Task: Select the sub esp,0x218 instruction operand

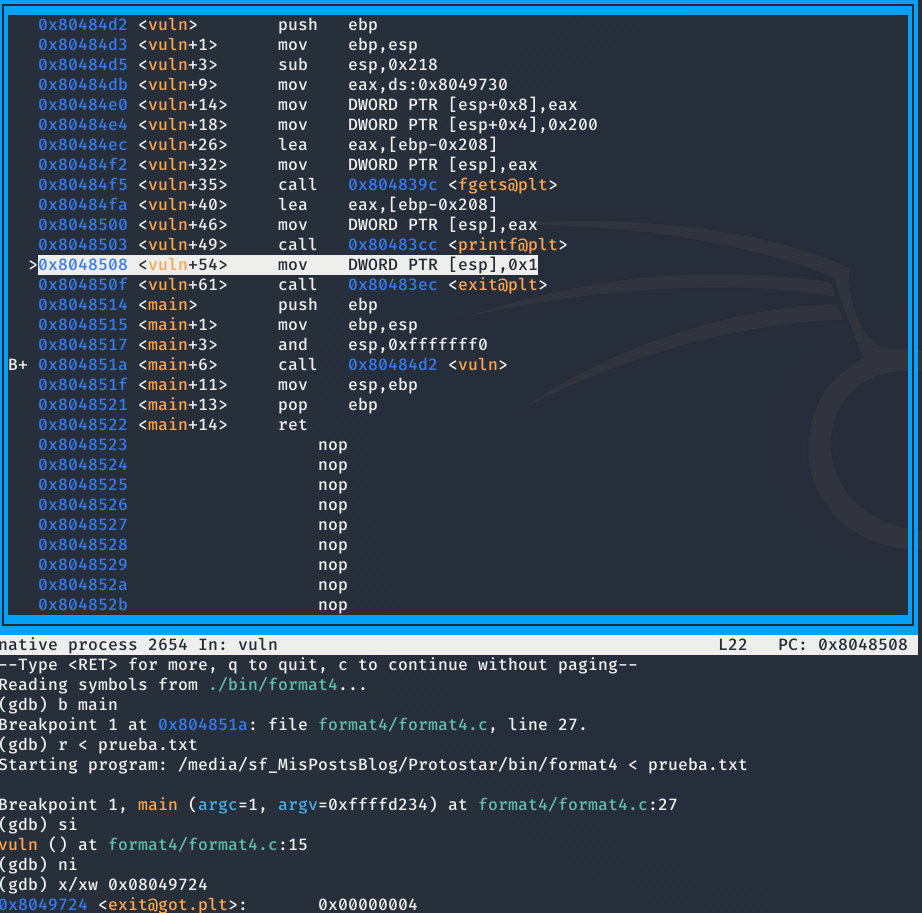Action: coord(392,65)
